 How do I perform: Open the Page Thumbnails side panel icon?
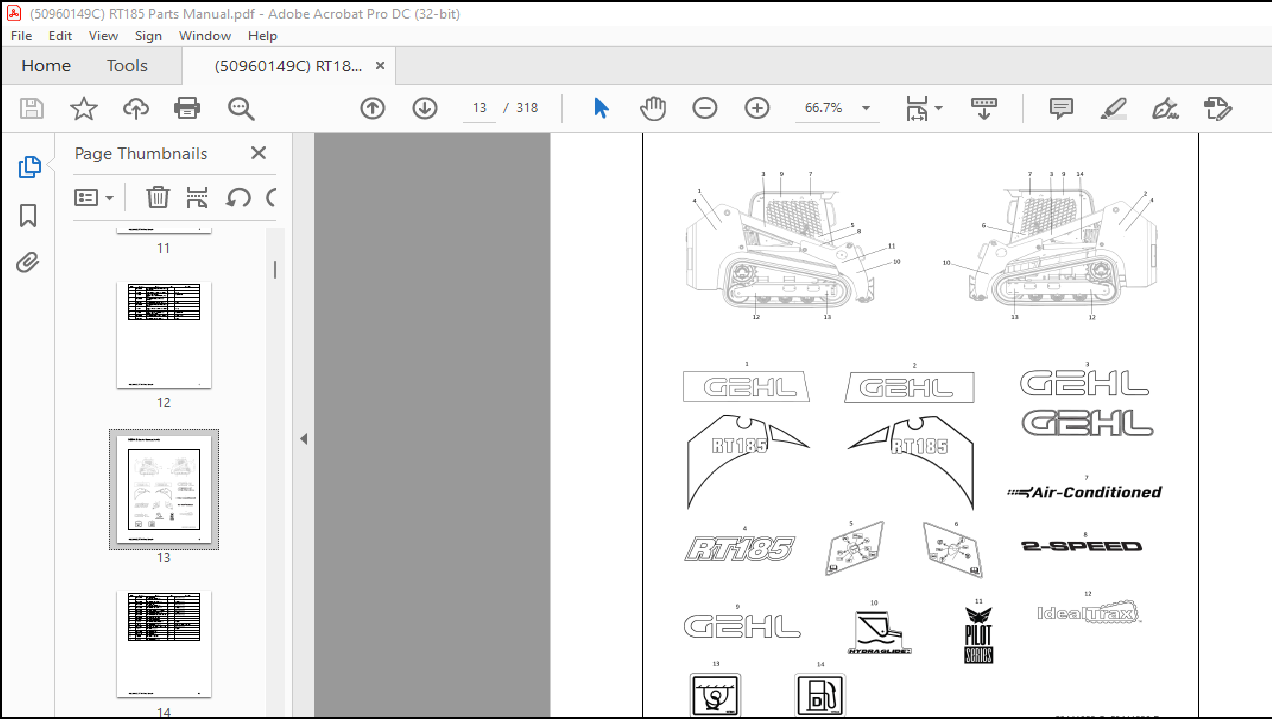pos(29,167)
